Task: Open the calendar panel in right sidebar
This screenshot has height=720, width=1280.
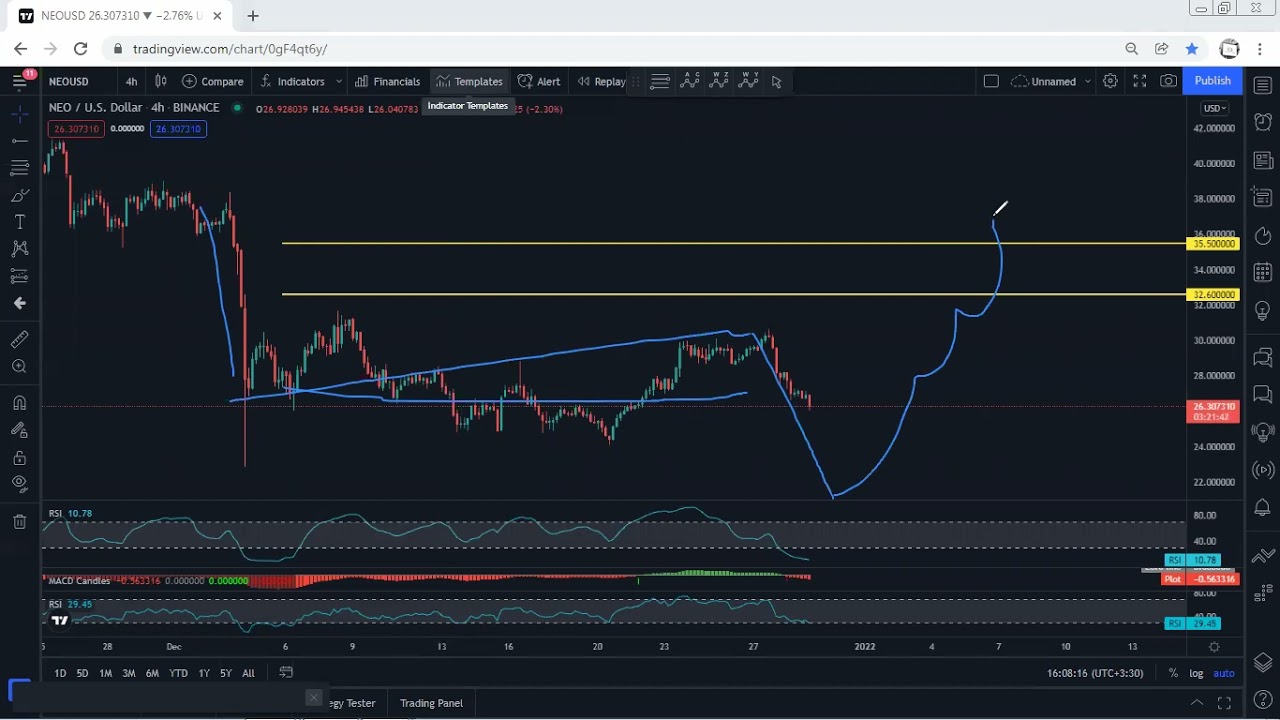Action: coord(1263,272)
